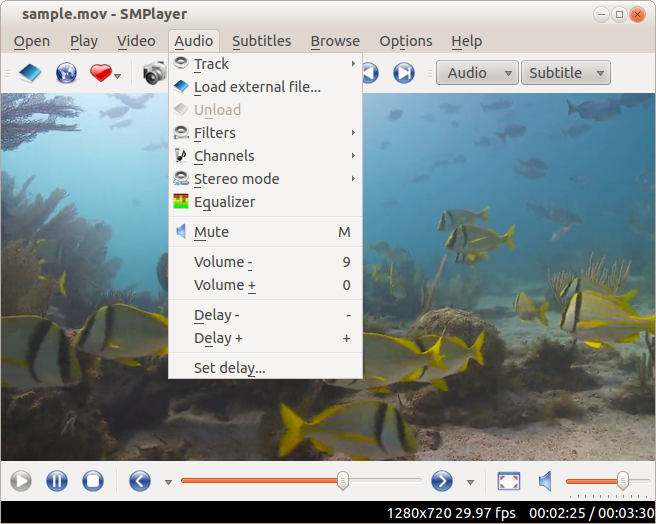
Task: Click the forward arrow button beside seek bar
Action: pyautogui.click(x=442, y=481)
